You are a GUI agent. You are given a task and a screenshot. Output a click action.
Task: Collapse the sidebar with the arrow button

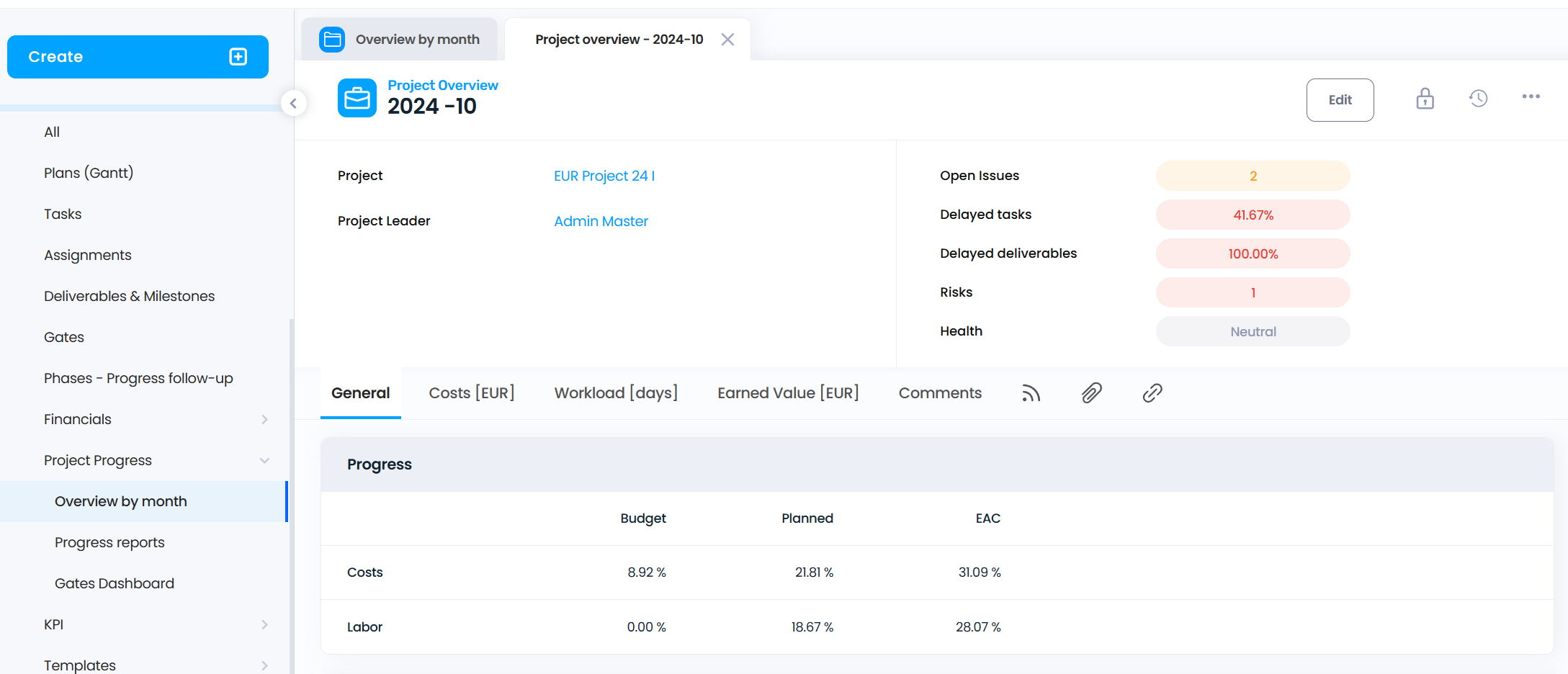point(293,104)
